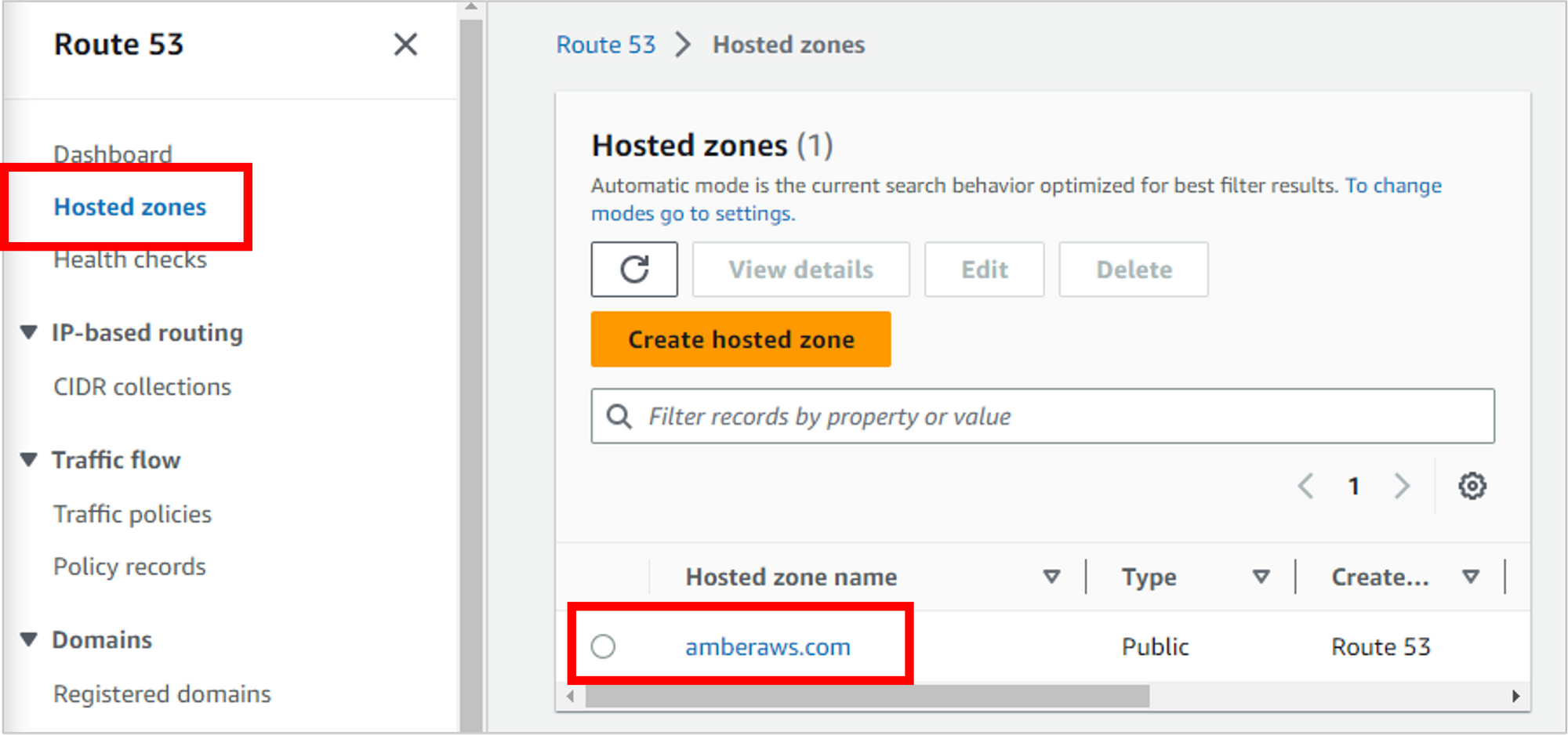Click the Delete button
This screenshot has width=1568, height=735.
pos(1134,270)
